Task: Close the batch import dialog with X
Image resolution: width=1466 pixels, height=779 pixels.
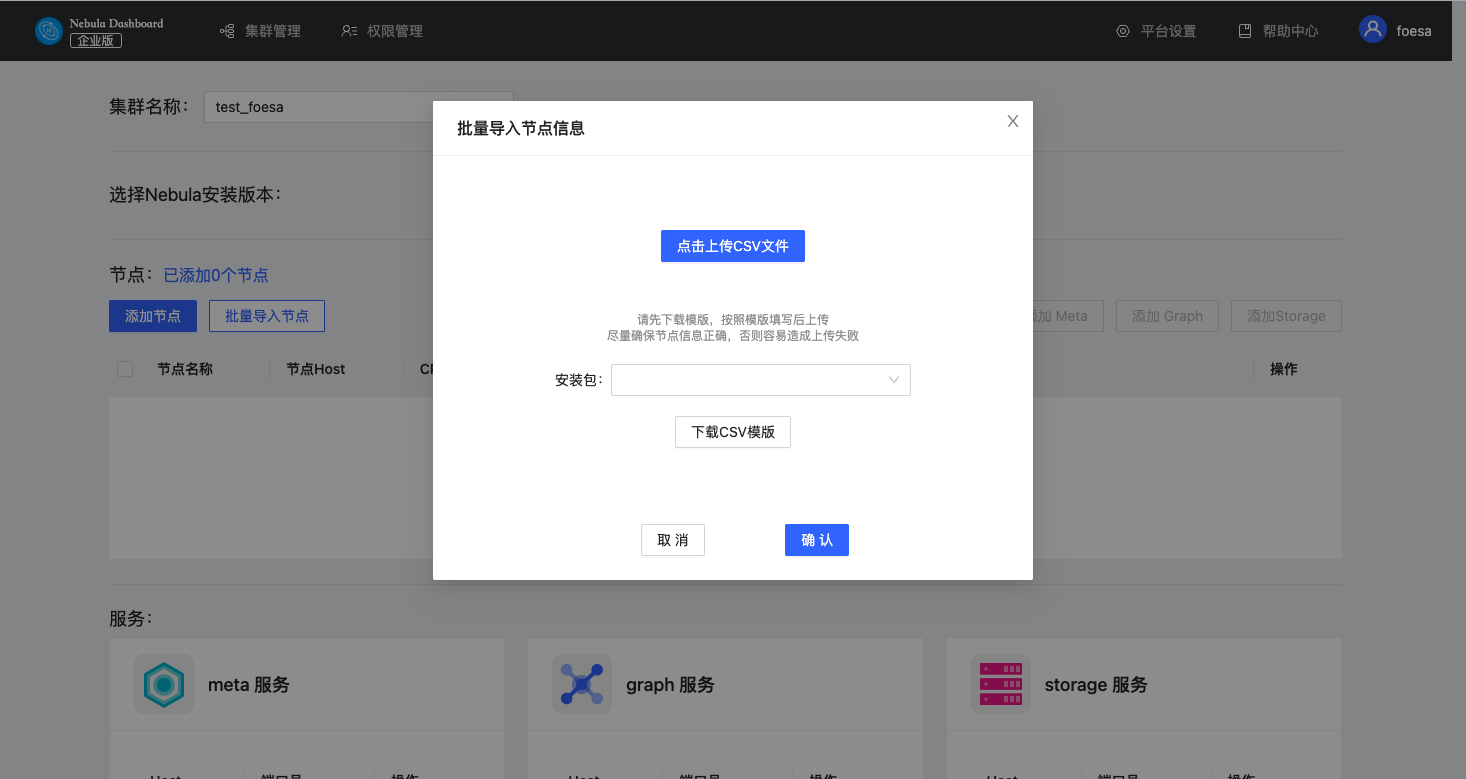Action: (1012, 121)
